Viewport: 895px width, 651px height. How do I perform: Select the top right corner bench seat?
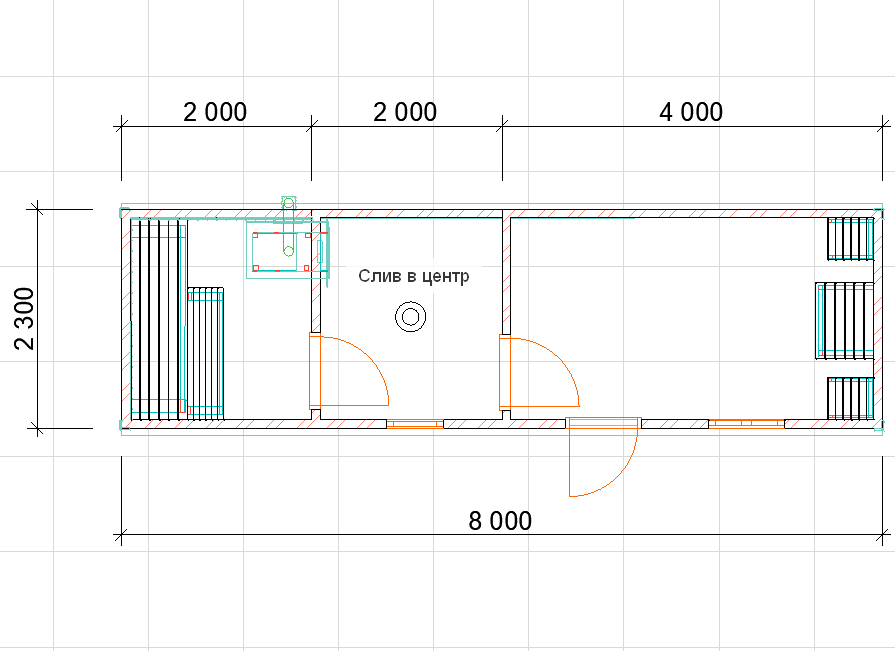point(850,238)
